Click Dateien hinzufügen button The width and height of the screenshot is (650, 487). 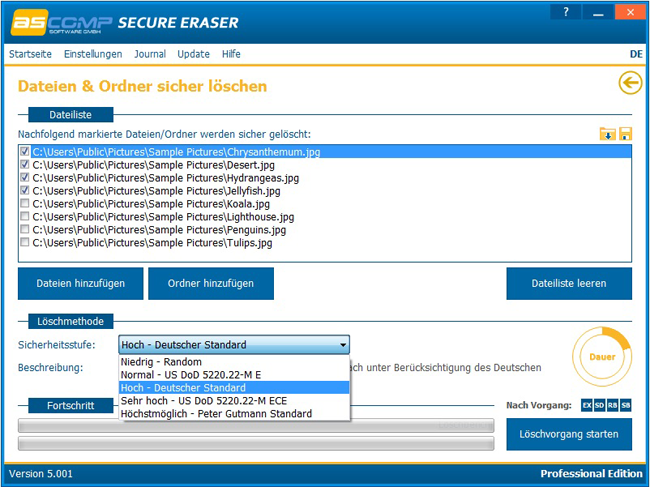(x=80, y=283)
